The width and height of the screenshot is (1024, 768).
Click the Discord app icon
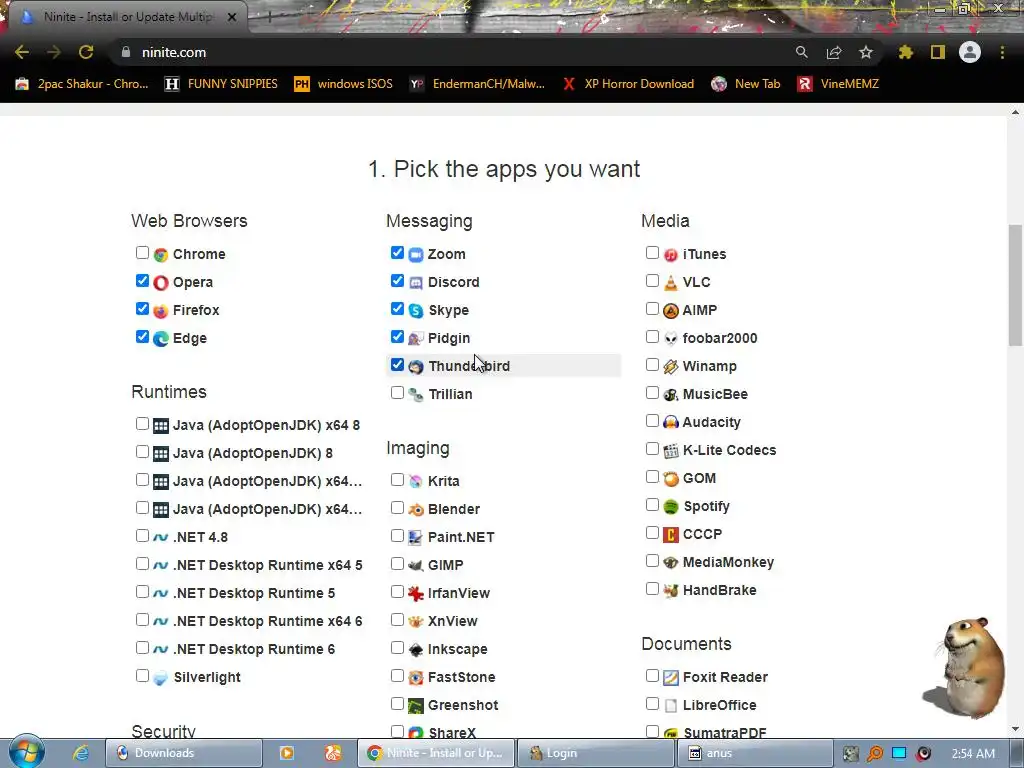(x=416, y=283)
